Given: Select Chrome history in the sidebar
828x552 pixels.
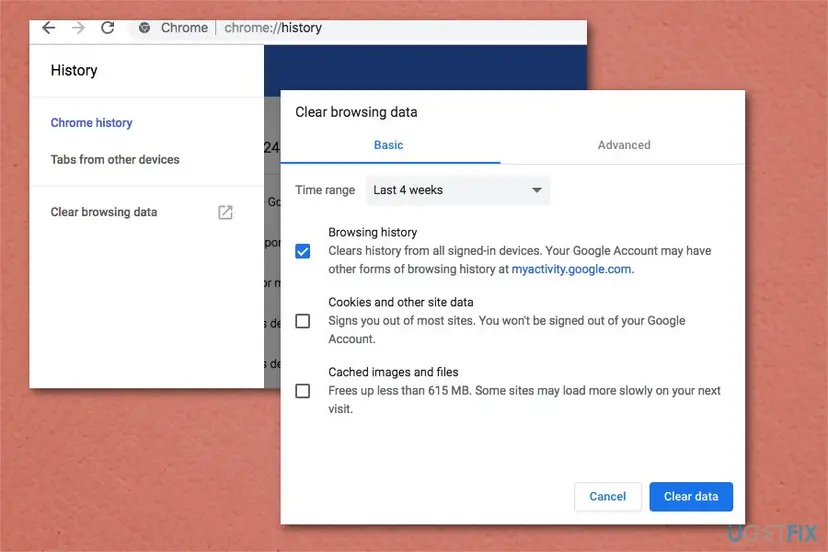Looking at the screenshot, I should tap(91, 123).
